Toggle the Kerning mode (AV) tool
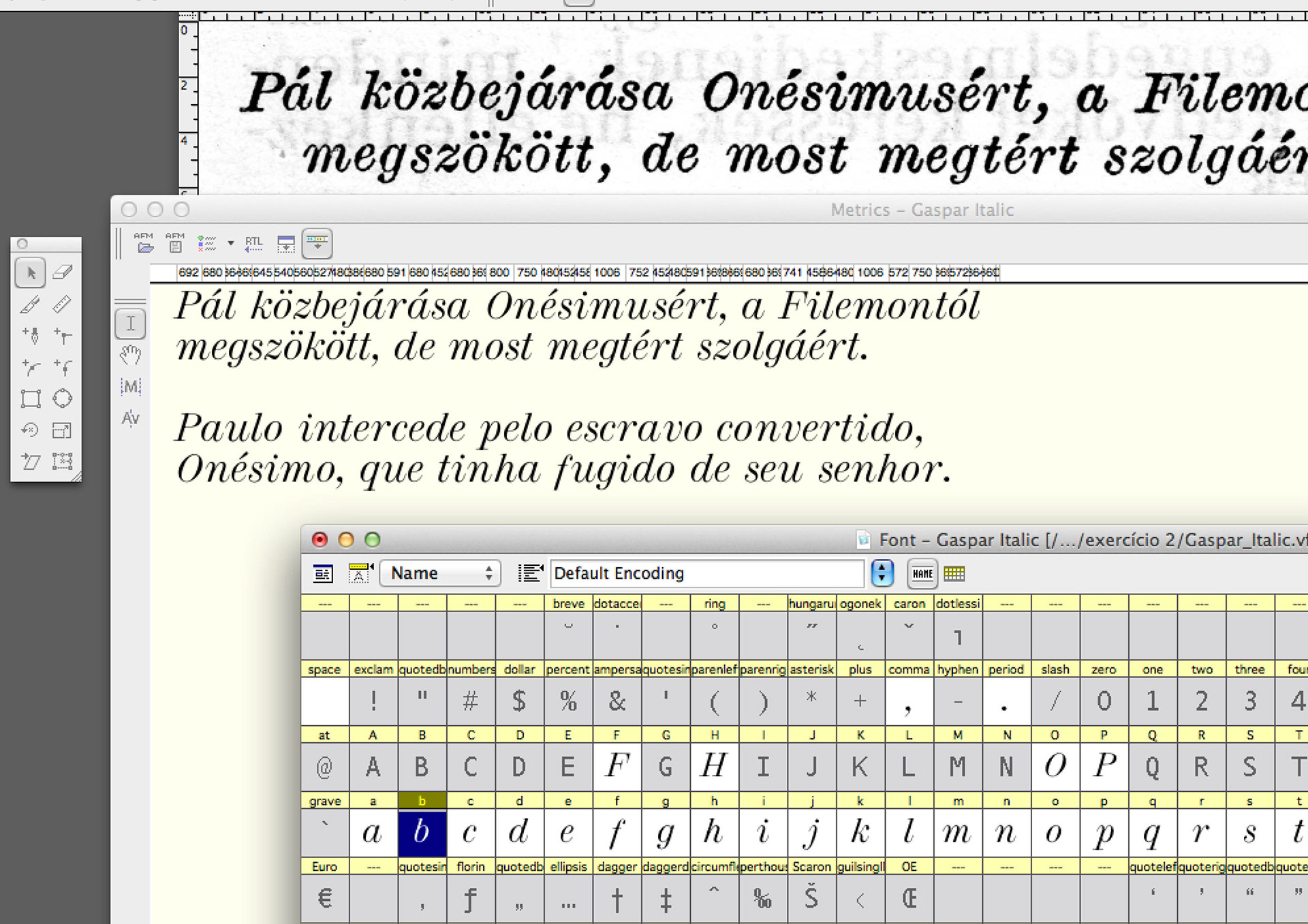 130,418
